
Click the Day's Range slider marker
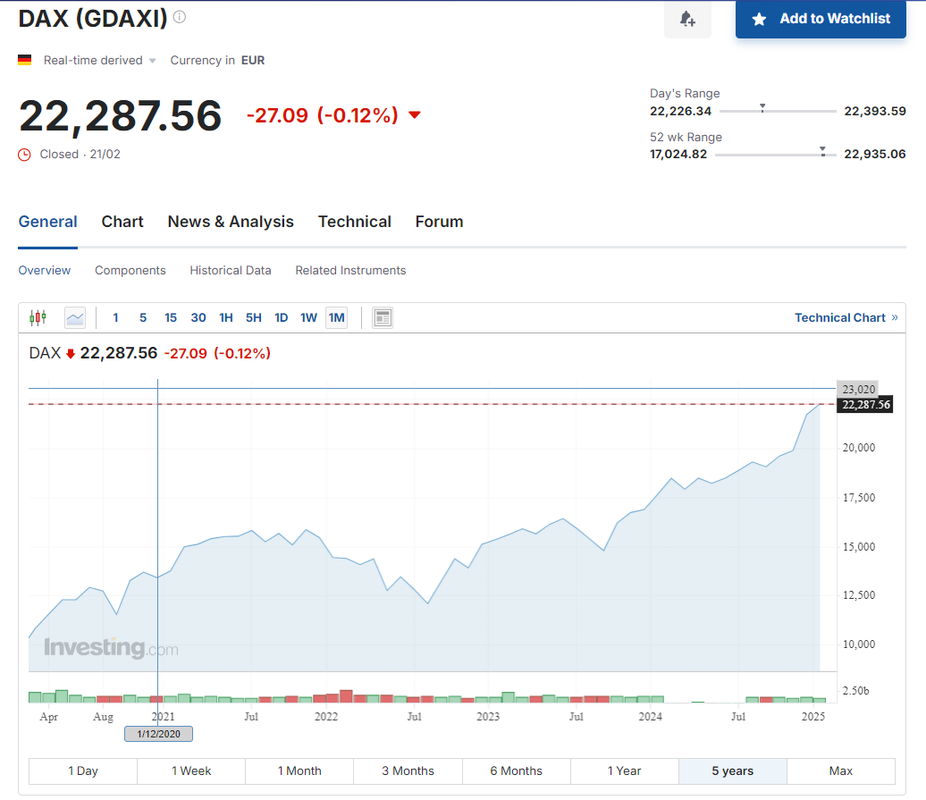[x=762, y=108]
